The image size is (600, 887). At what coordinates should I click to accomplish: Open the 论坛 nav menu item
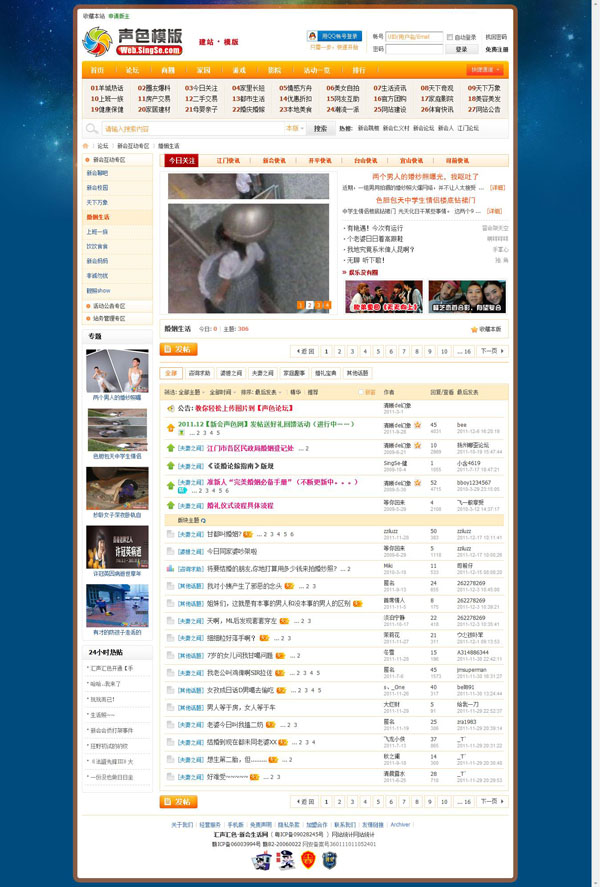[132, 70]
